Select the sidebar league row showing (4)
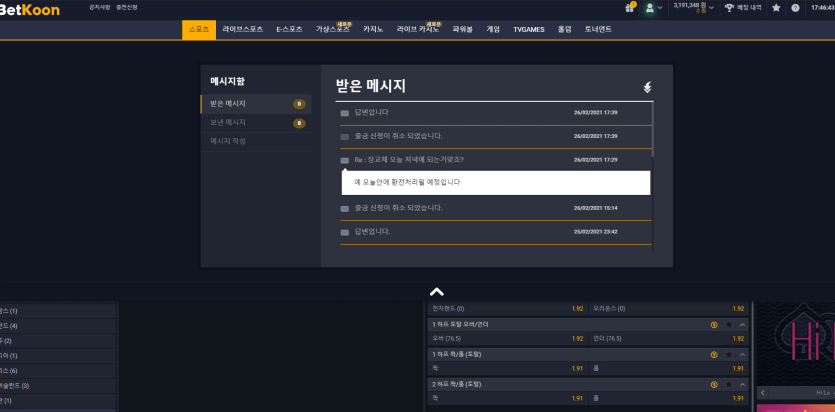Image resolution: width=835 pixels, height=412 pixels. tap(58, 326)
